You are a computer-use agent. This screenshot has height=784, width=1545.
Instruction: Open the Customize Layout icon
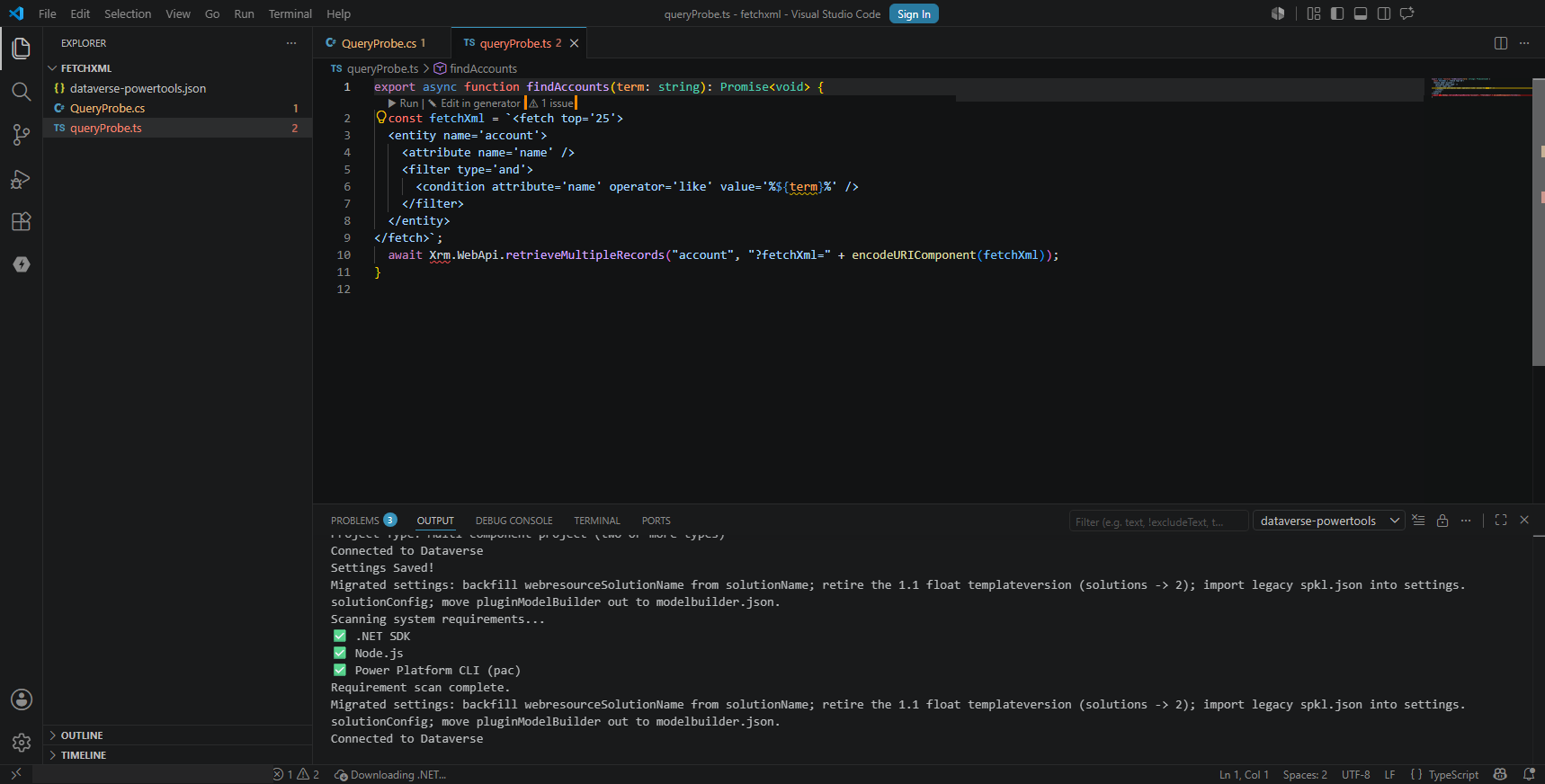click(1314, 13)
